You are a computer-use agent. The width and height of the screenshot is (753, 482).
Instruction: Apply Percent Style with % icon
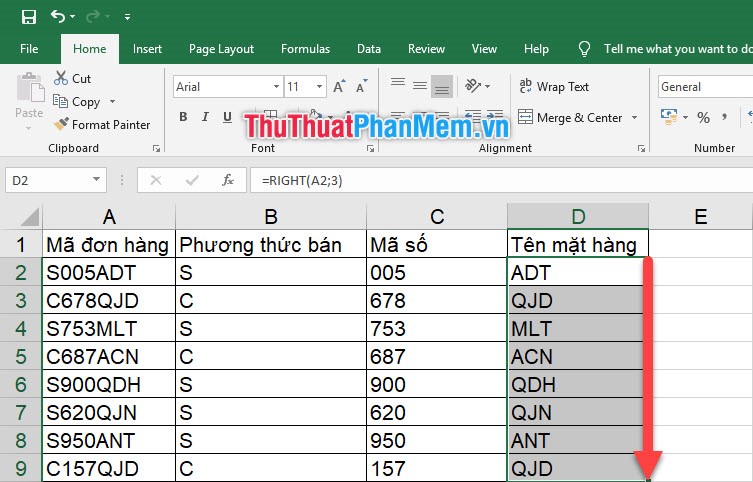pyautogui.click(x=703, y=117)
